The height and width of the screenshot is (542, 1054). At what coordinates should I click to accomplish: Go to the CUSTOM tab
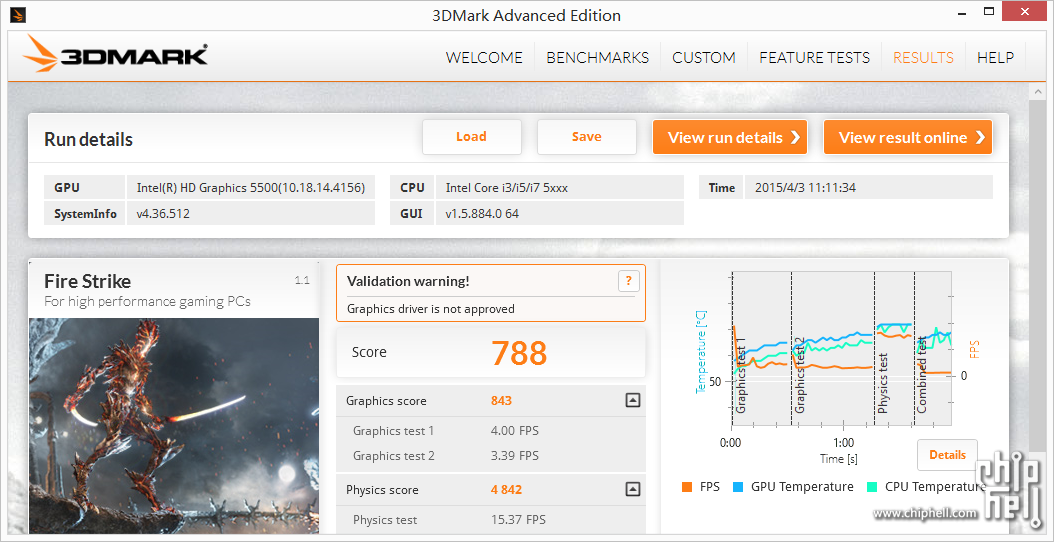pyautogui.click(x=704, y=58)
